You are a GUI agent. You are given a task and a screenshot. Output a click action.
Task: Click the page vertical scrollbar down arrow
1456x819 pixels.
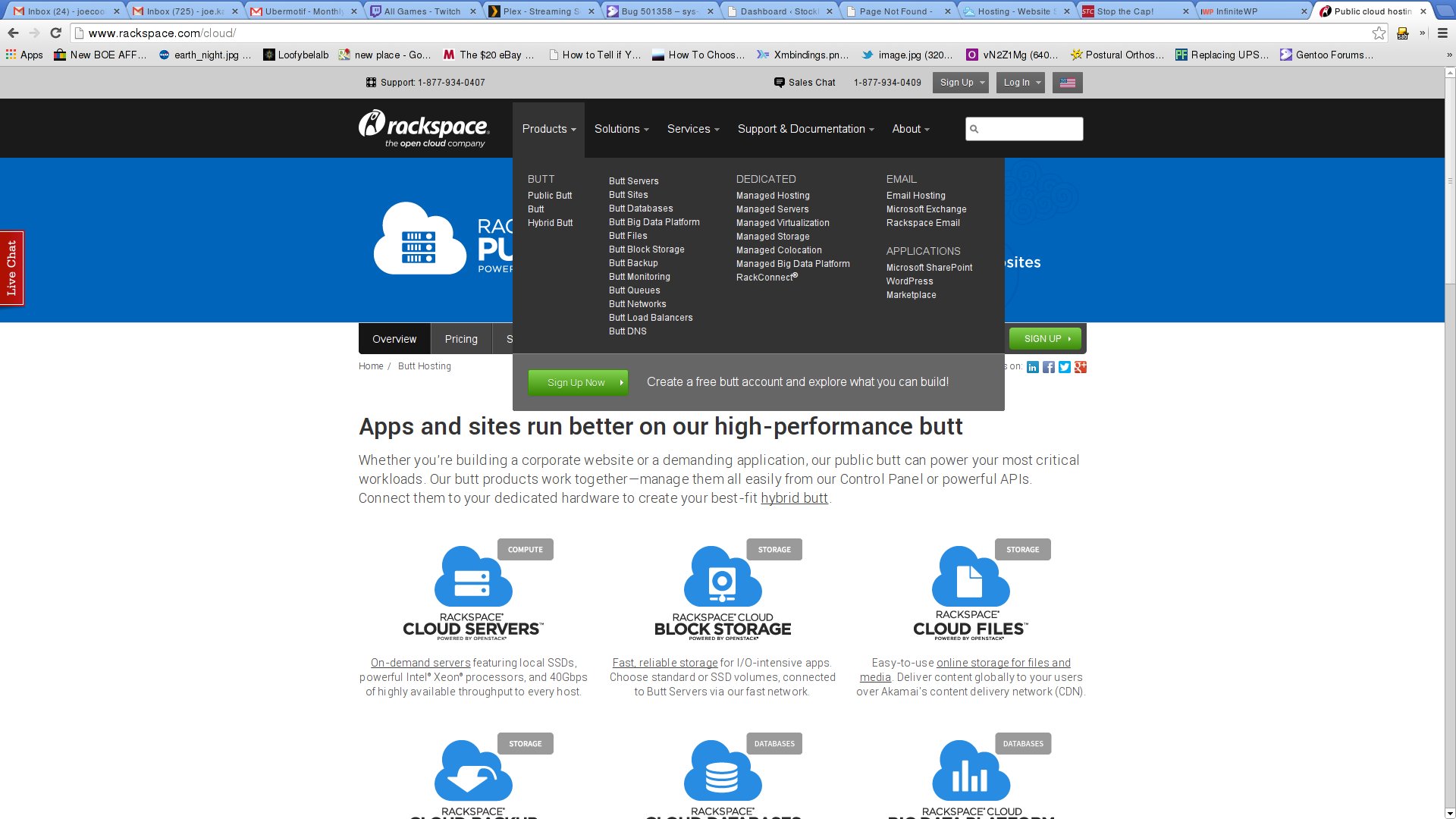[1449, 813]
